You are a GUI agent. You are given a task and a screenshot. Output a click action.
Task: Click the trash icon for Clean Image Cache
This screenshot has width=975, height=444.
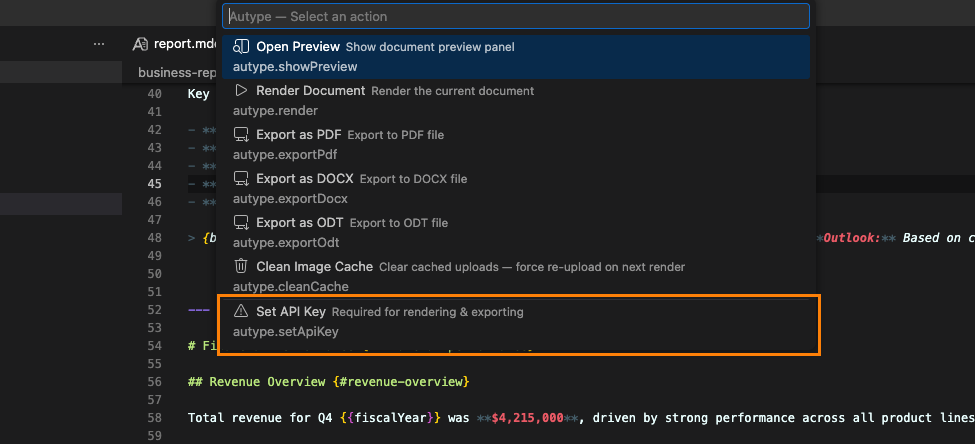[x=241, y=267]
